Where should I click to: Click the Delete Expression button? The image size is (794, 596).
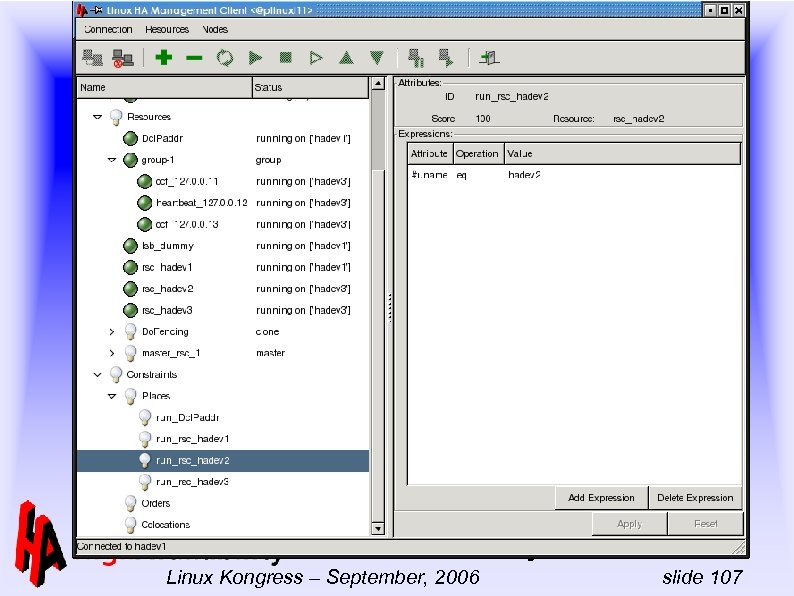coord(695,498)
